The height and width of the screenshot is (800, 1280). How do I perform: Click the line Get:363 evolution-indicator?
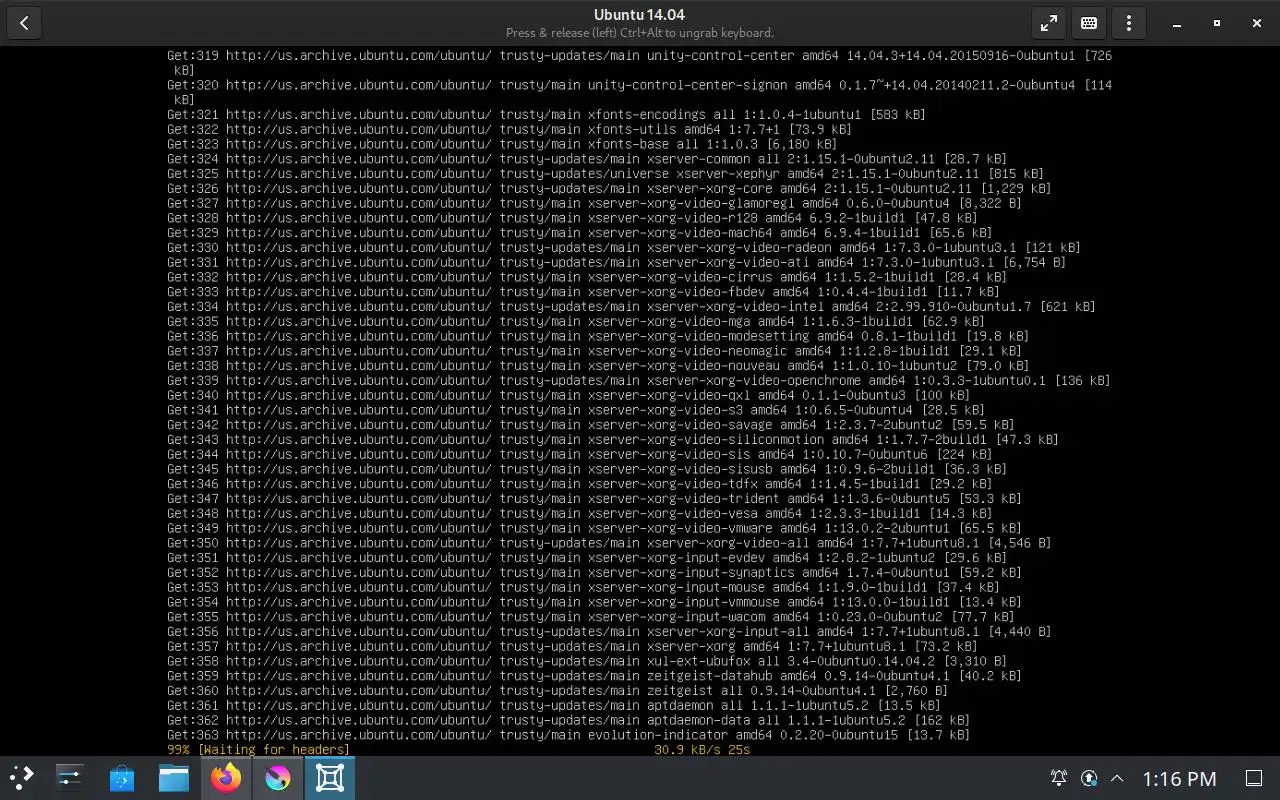click(568, 735)
